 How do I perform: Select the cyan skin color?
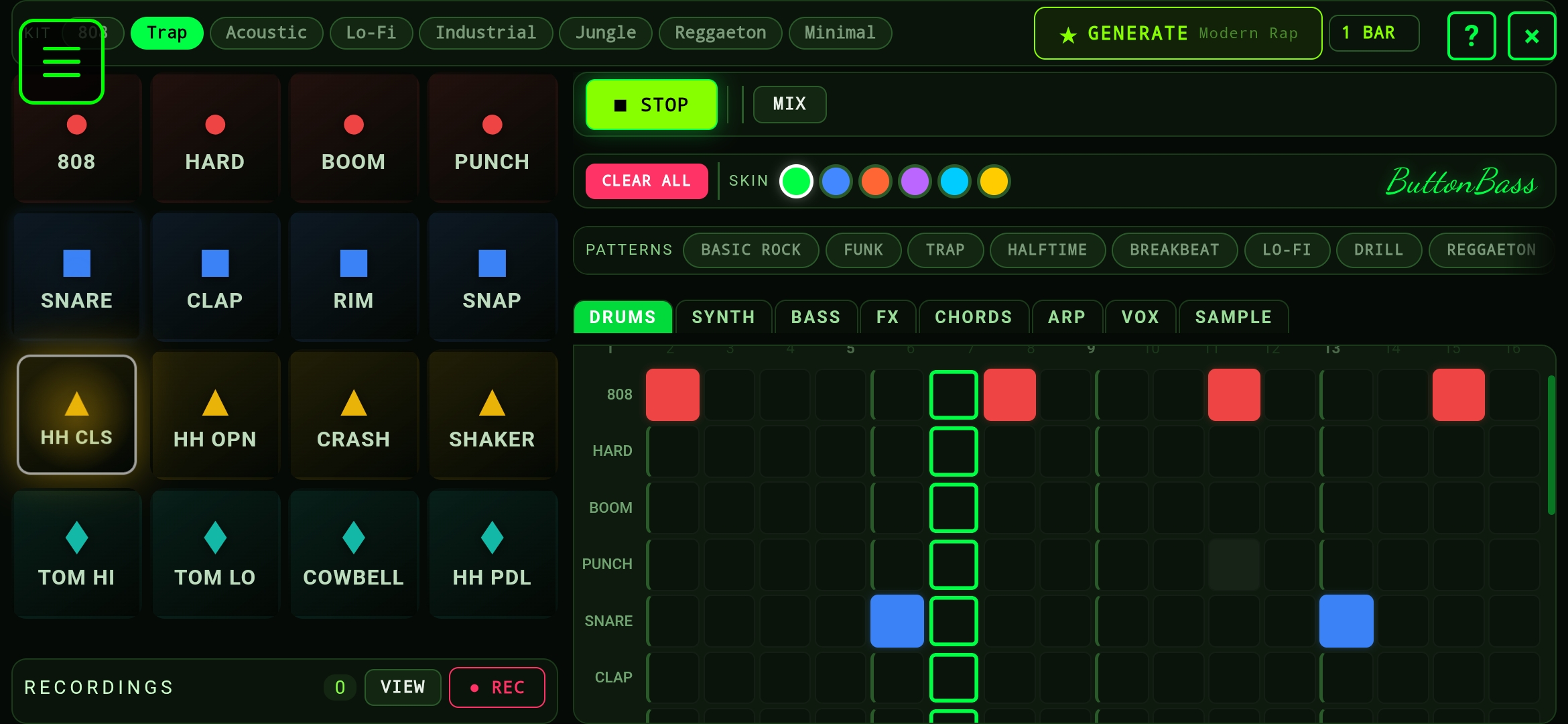[x=954, y=181]
